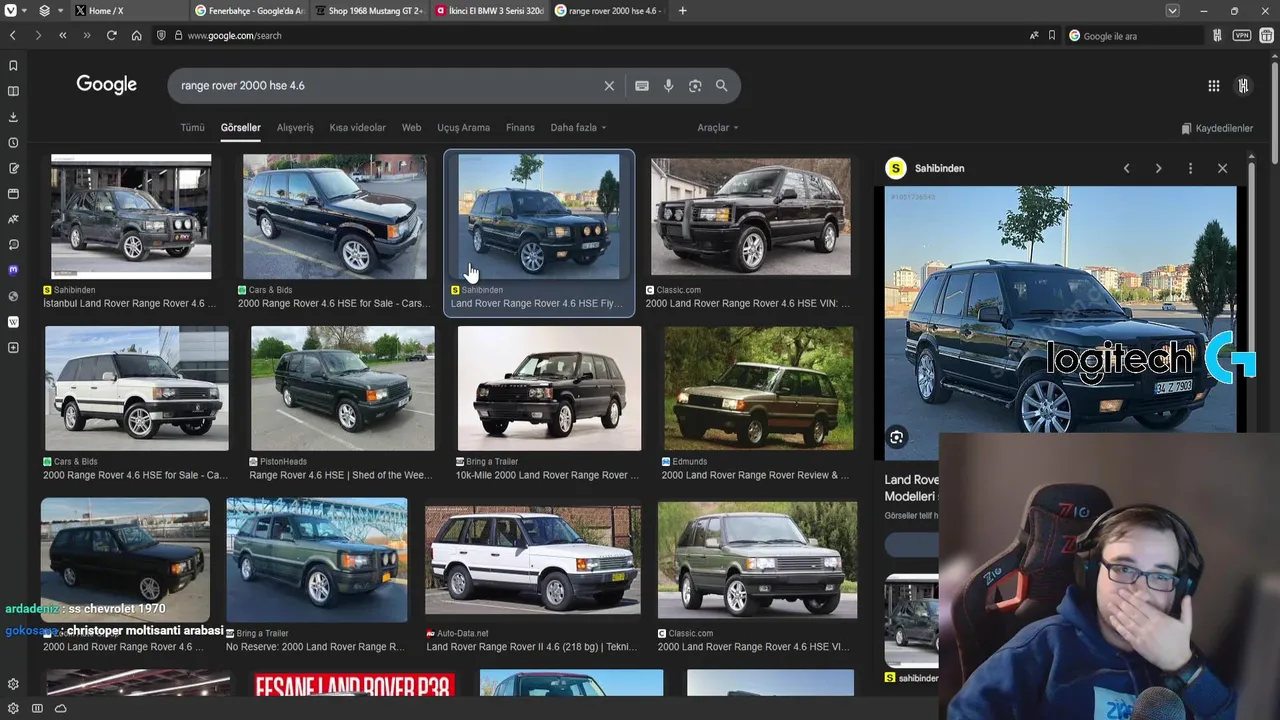
Task: Click the rewind history double-arrow button
Action: coord(62,35)
